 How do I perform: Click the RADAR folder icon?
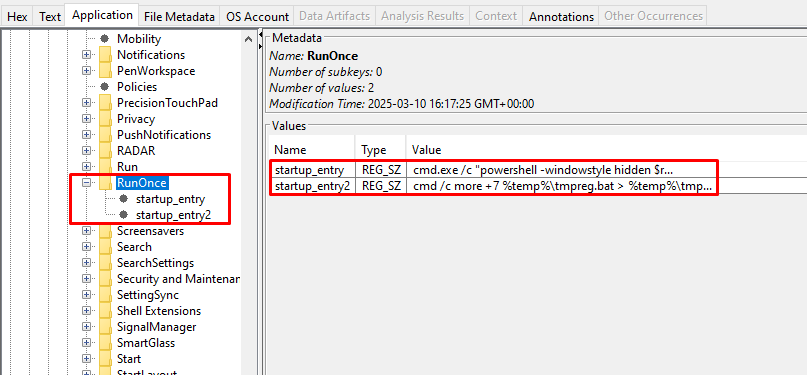pyautogui.click(x=105, y=151)
